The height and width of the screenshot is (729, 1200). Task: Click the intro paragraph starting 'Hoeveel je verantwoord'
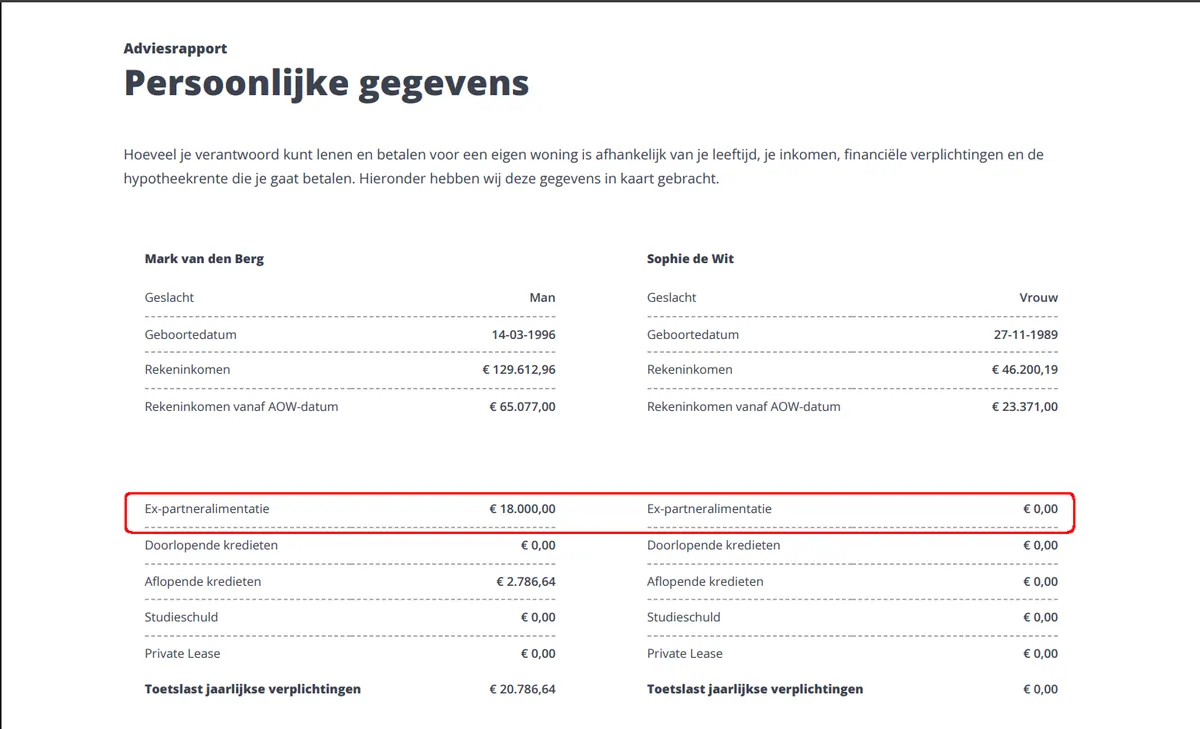(584, 167)
